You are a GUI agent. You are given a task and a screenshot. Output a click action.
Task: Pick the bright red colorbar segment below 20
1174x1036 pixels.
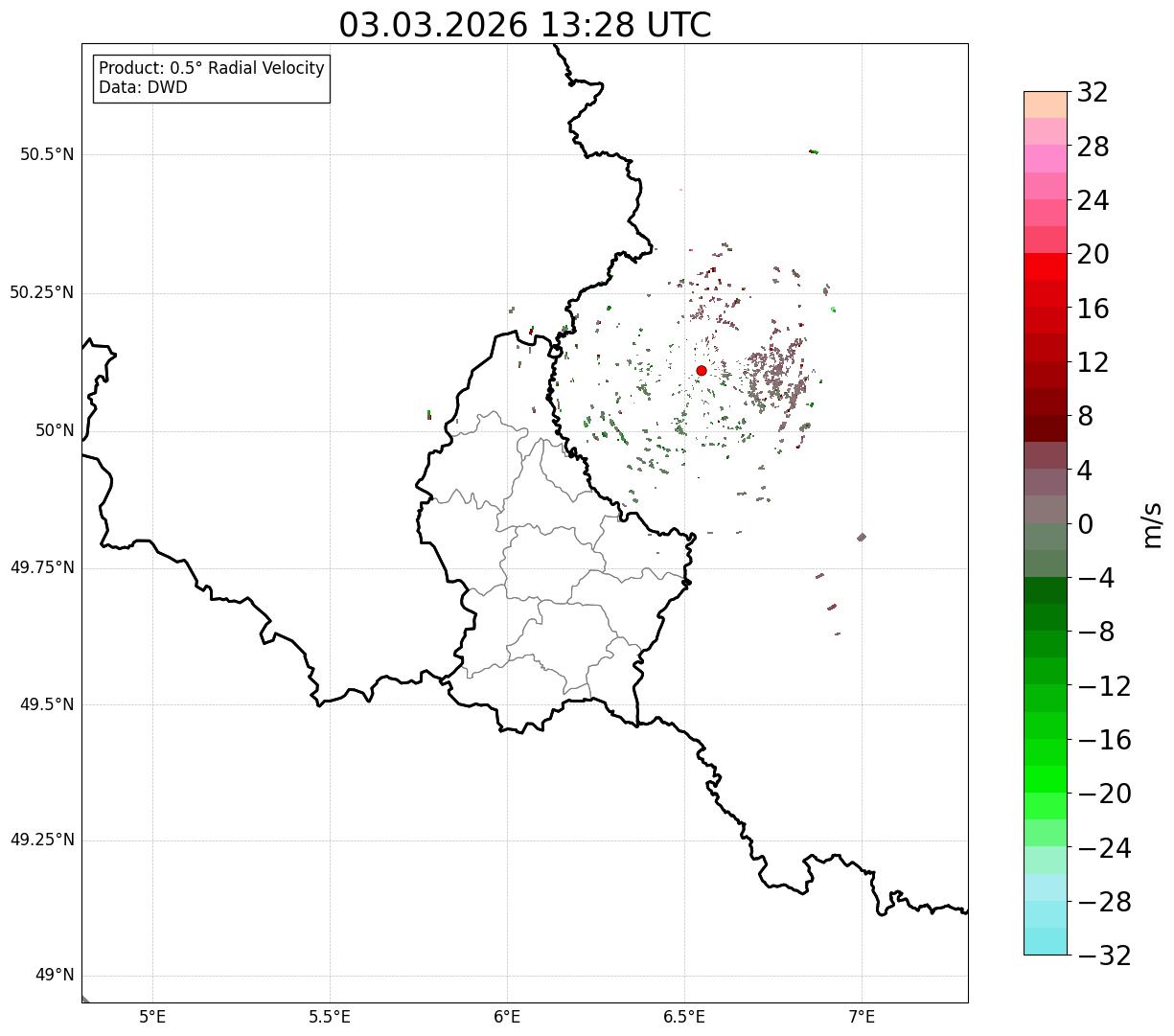point(1046,266)
